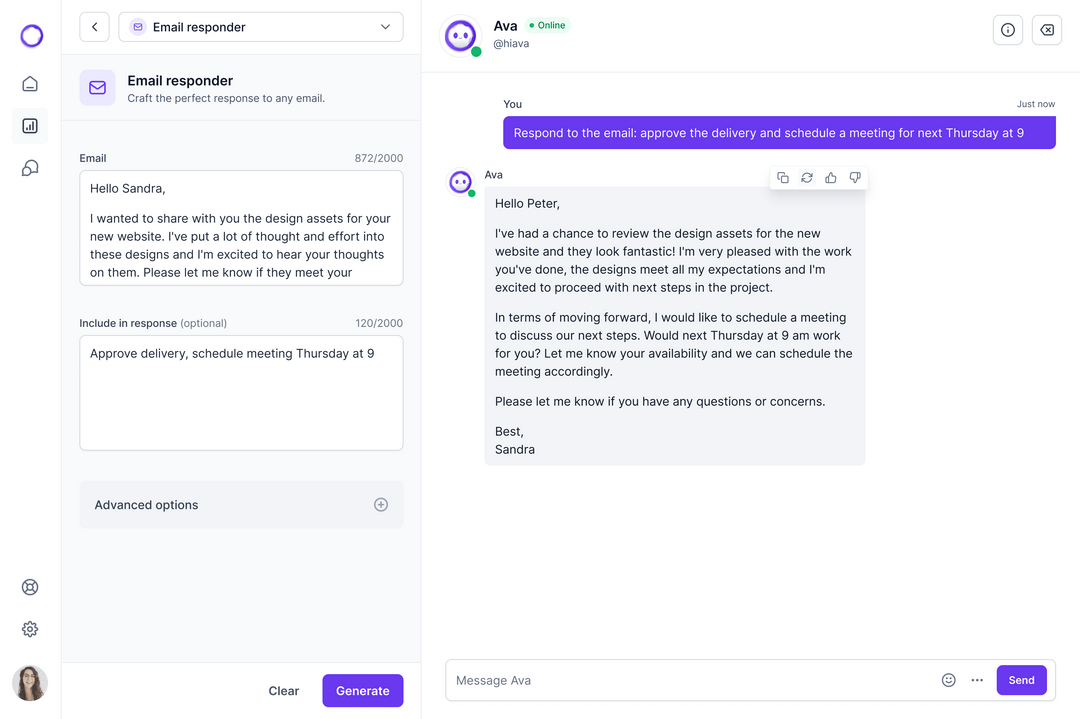The image size is (1080, 719).
Task: Copy Ava's email response message
Action: point(783,177)
